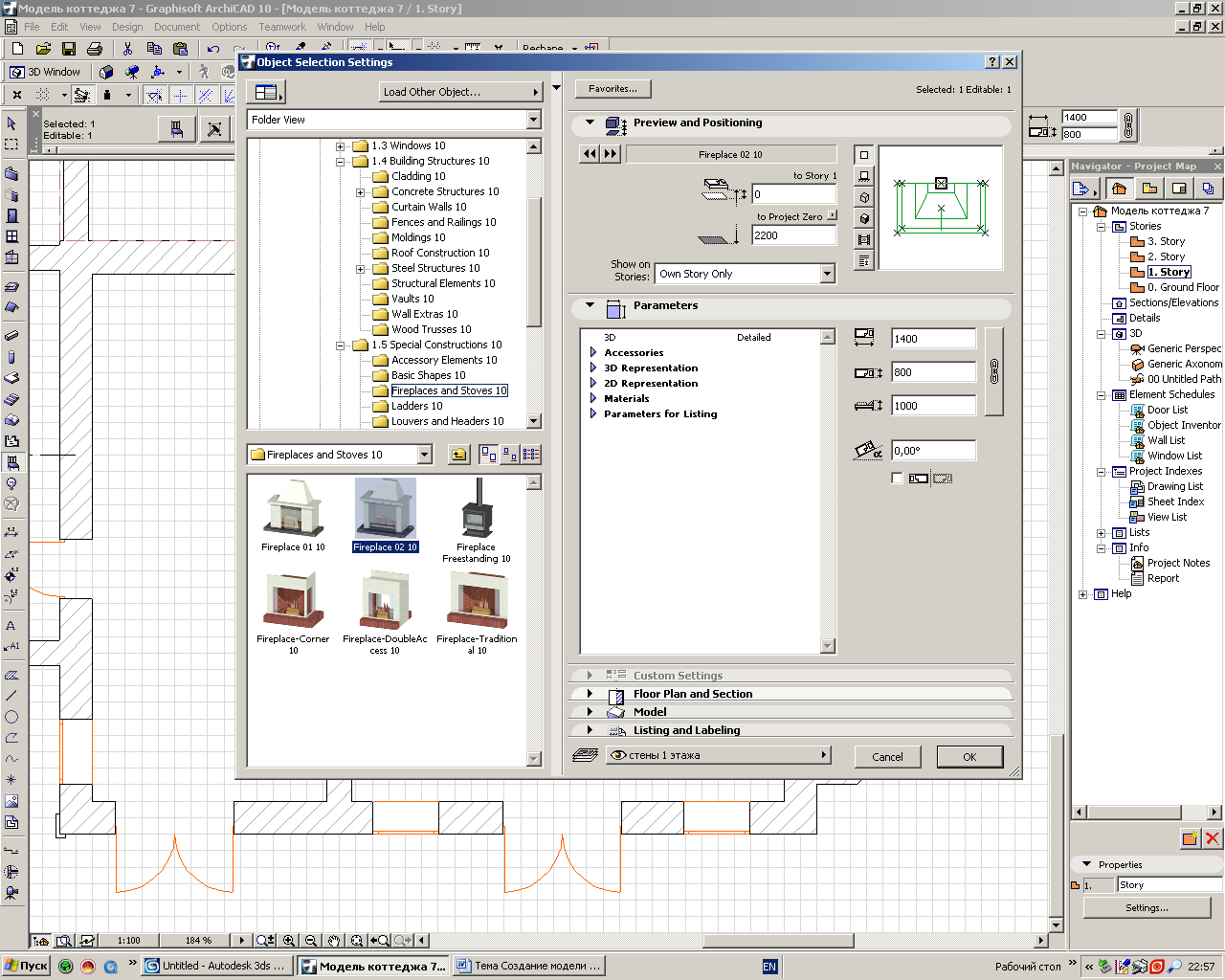The width and height of the screenshot is (1225, 980).
Task: Open Load Other Object menu
Action: [460, 92]
